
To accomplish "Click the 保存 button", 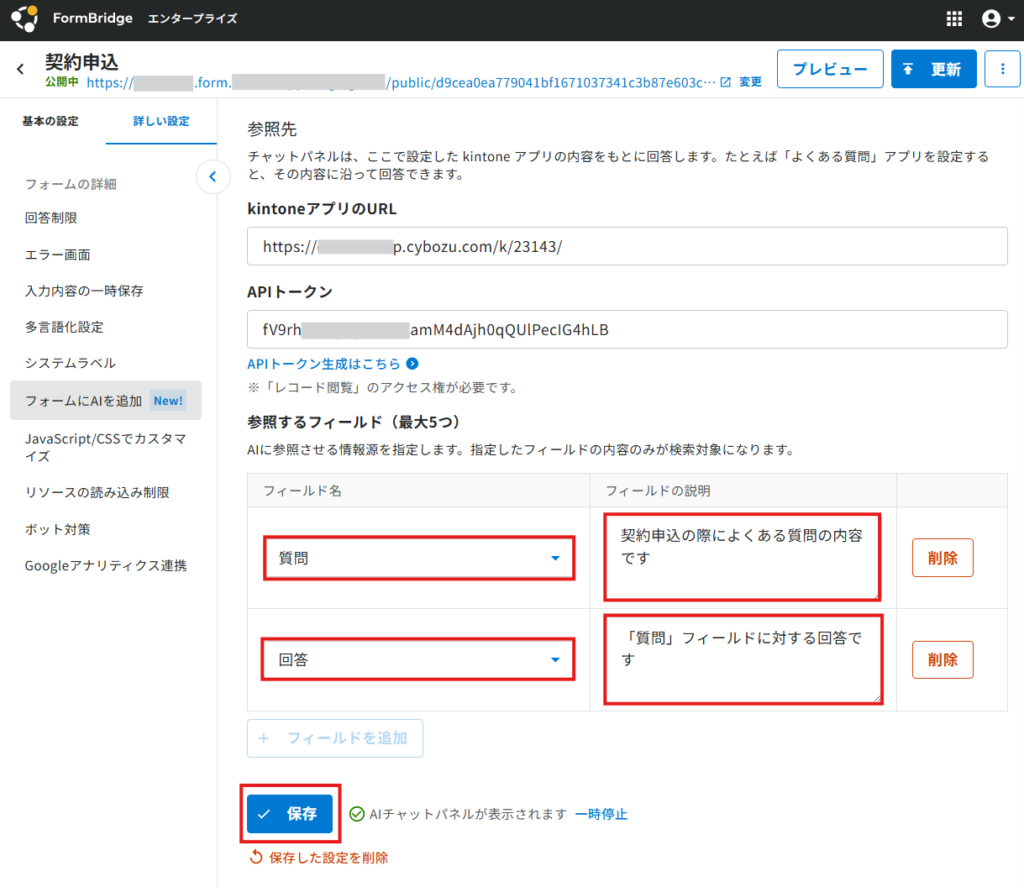I will click(290, 814).
